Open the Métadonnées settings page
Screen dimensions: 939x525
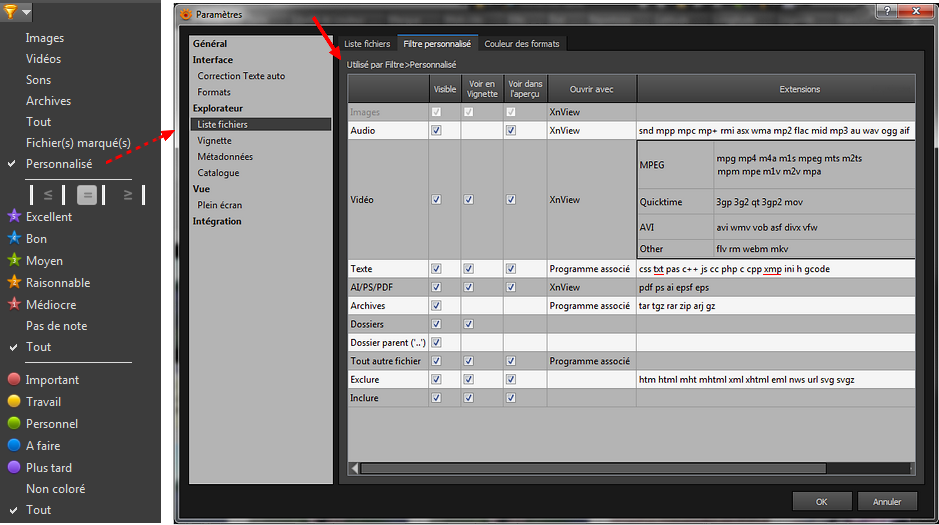coord(225,157)
